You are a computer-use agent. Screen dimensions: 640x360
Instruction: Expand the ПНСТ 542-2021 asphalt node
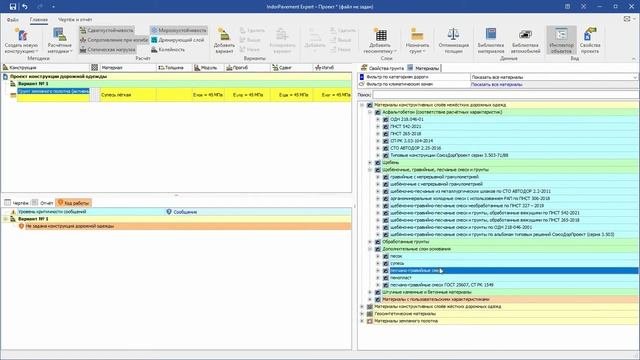tap(378, 127)
